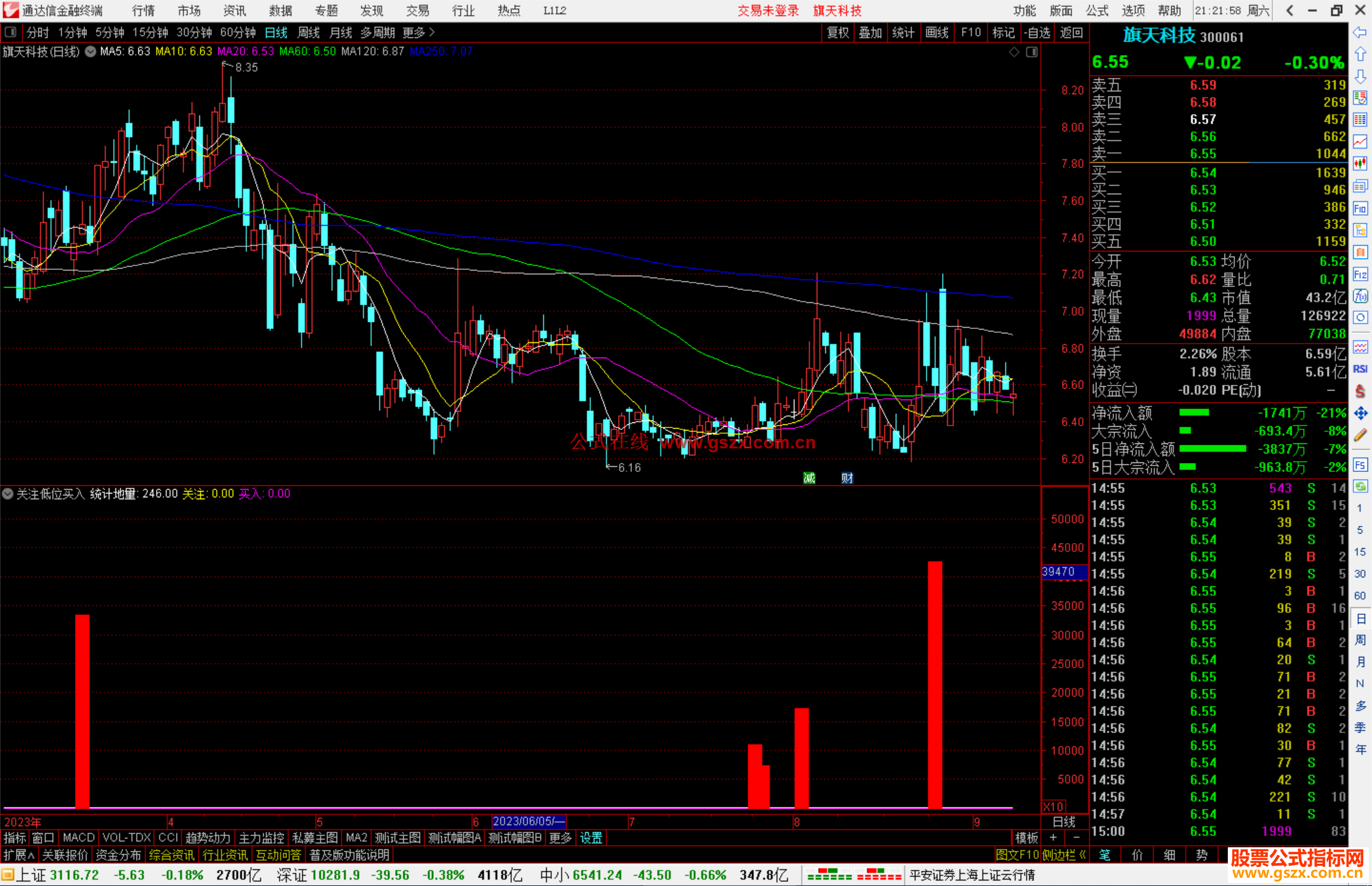Click the red trend line chart icon
Viewport: 1372px width, 886px height.
1360,142
